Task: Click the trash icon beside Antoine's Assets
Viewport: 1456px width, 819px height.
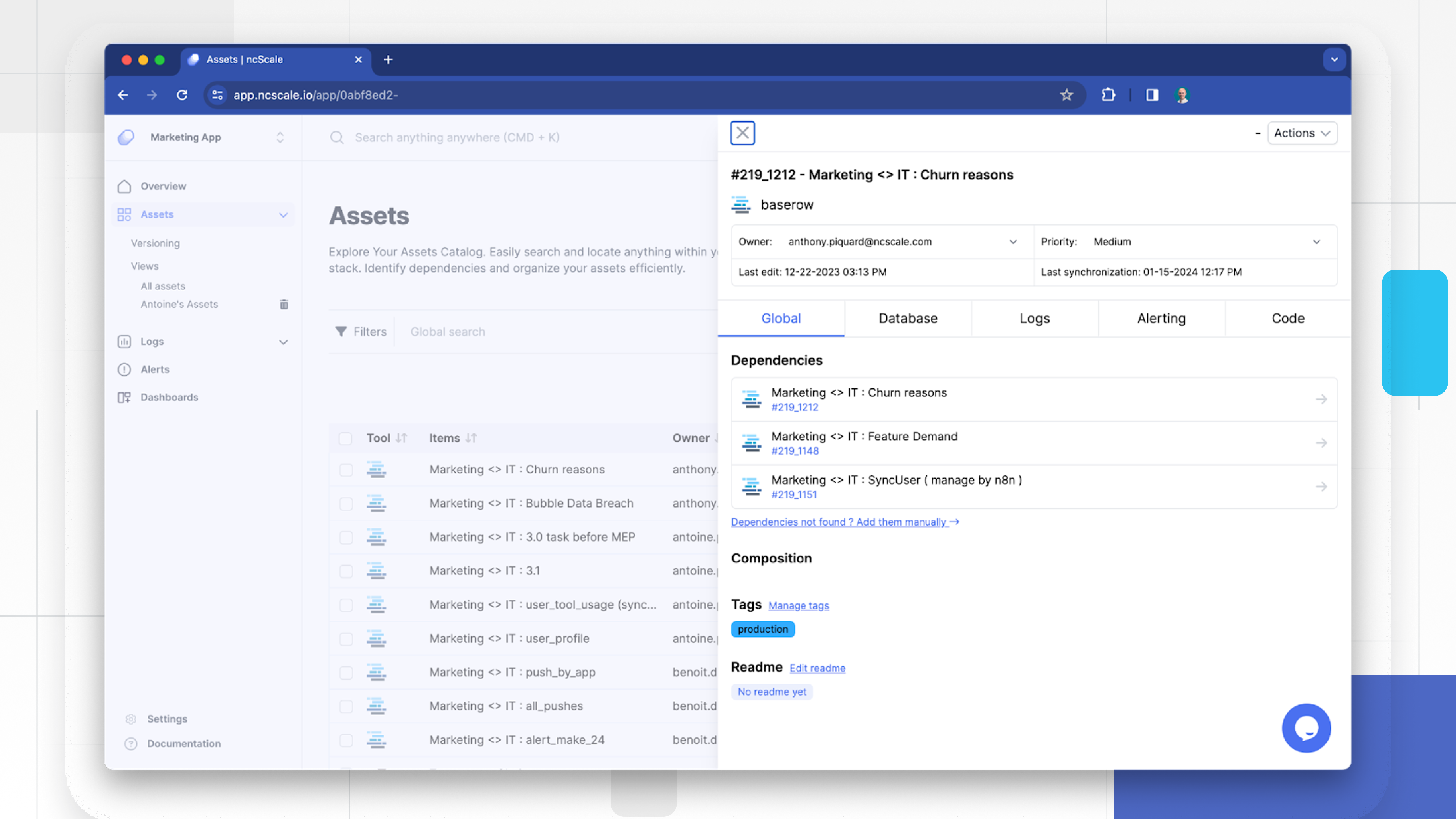Action: [x=284, y=305]
